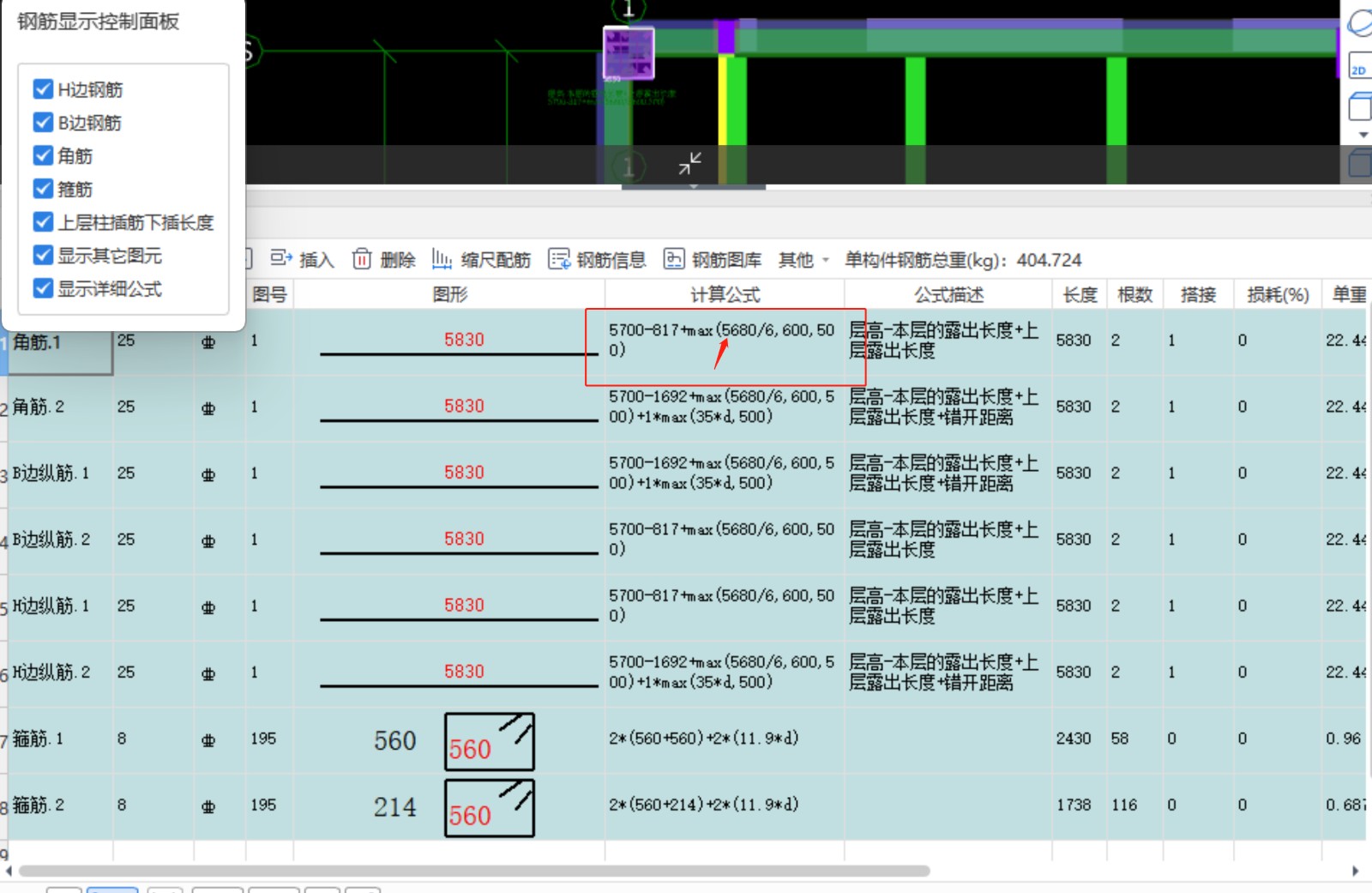Screen dimensions: 1372x893
Task: Select the 搭接 column header
Action: pyautogui.click(x=1198, y=294)
